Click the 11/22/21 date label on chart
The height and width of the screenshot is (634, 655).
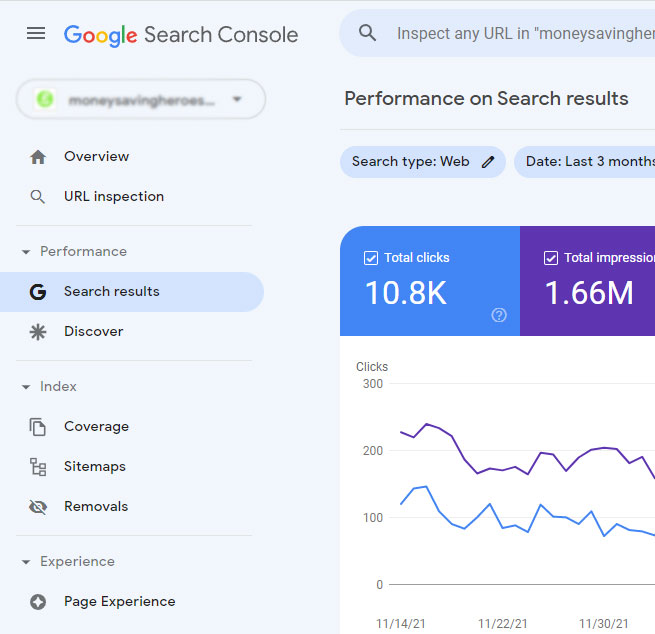coord(502,624)
